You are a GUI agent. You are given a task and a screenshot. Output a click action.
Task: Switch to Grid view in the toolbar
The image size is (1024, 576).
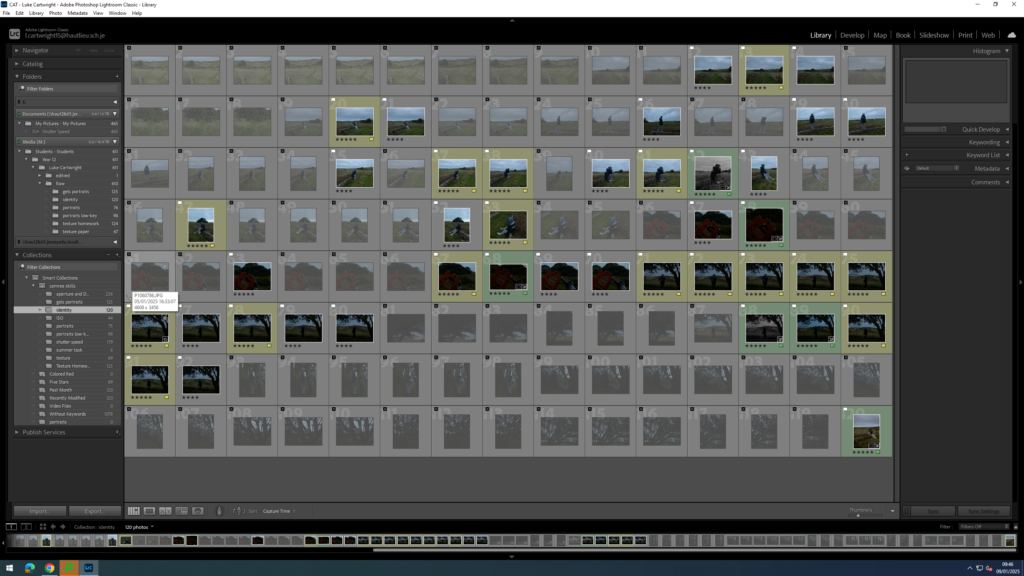(133, 511)
